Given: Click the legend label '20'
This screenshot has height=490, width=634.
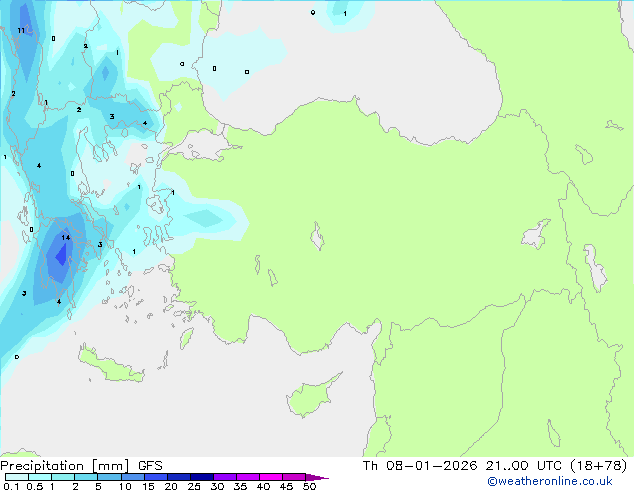Looking at the screenshot, I should (171, 486).
